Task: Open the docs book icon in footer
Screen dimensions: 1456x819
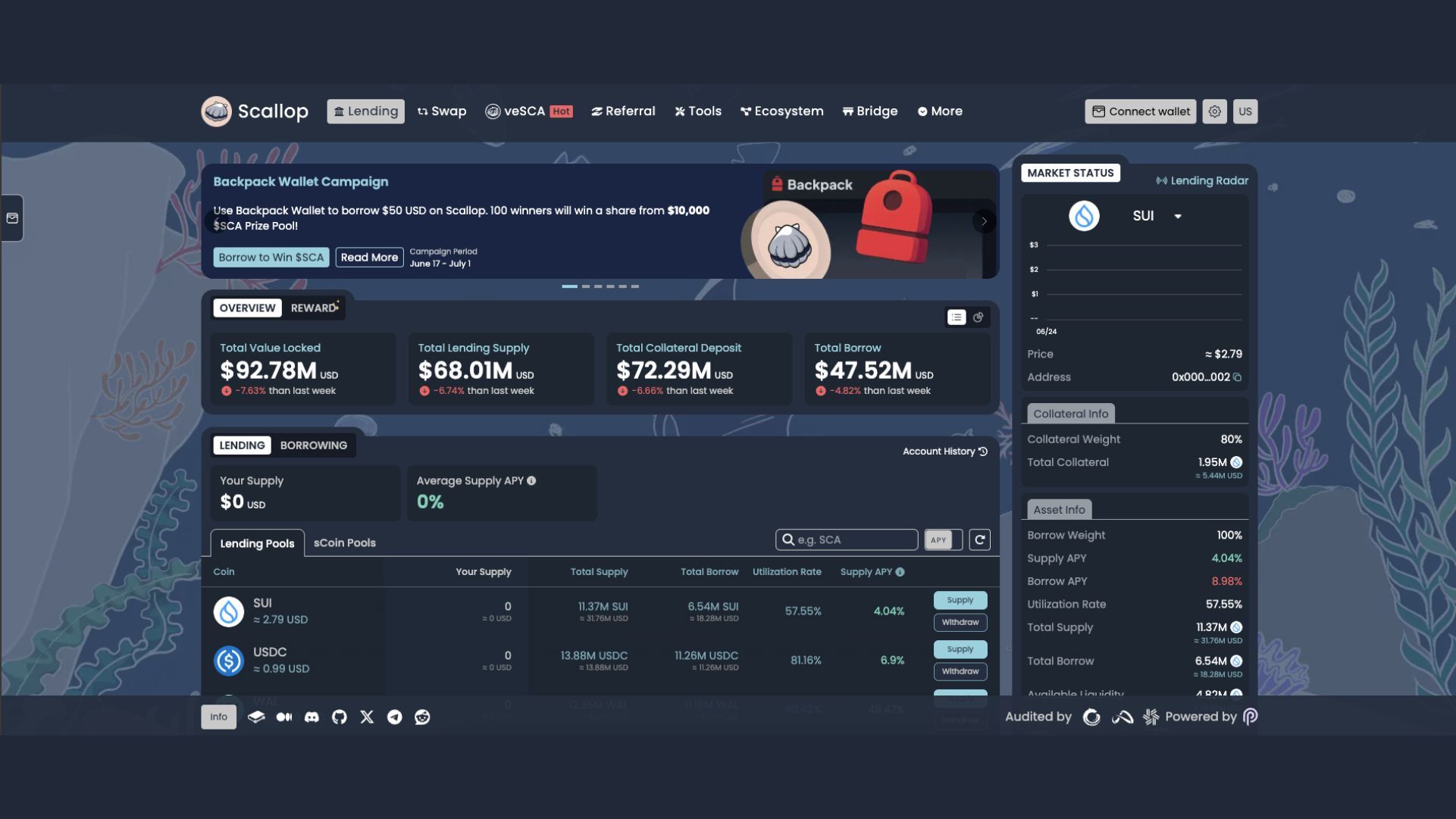Action: coord(256,717)
